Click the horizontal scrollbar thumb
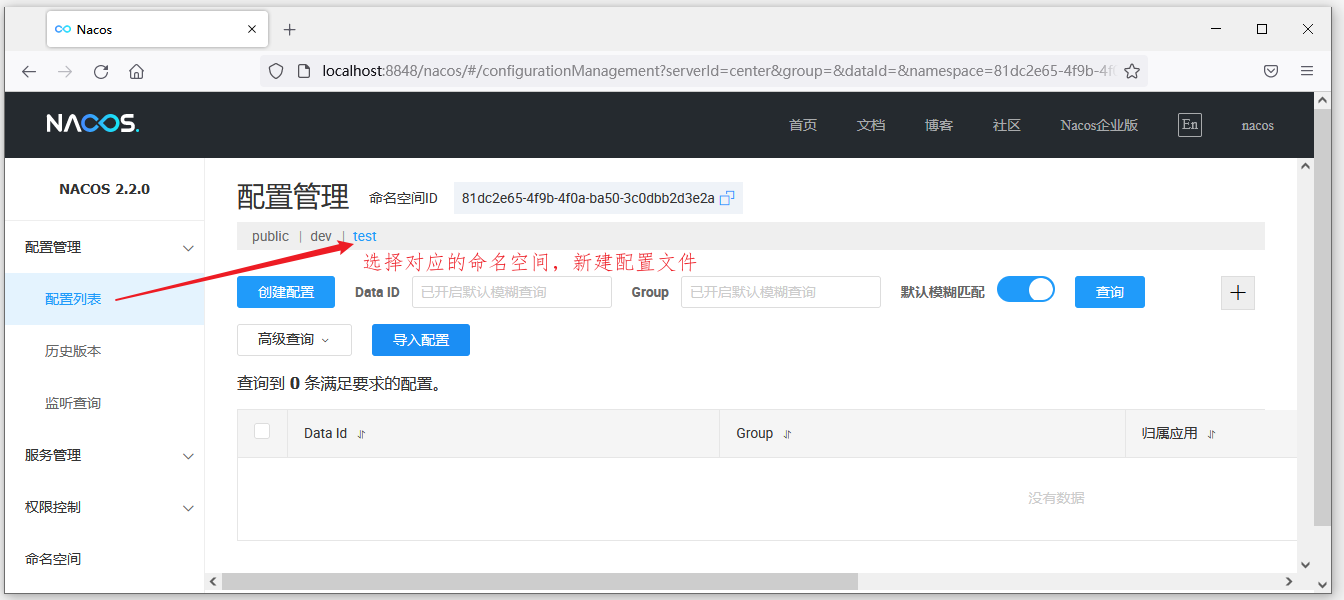 [x=540, y=581]
